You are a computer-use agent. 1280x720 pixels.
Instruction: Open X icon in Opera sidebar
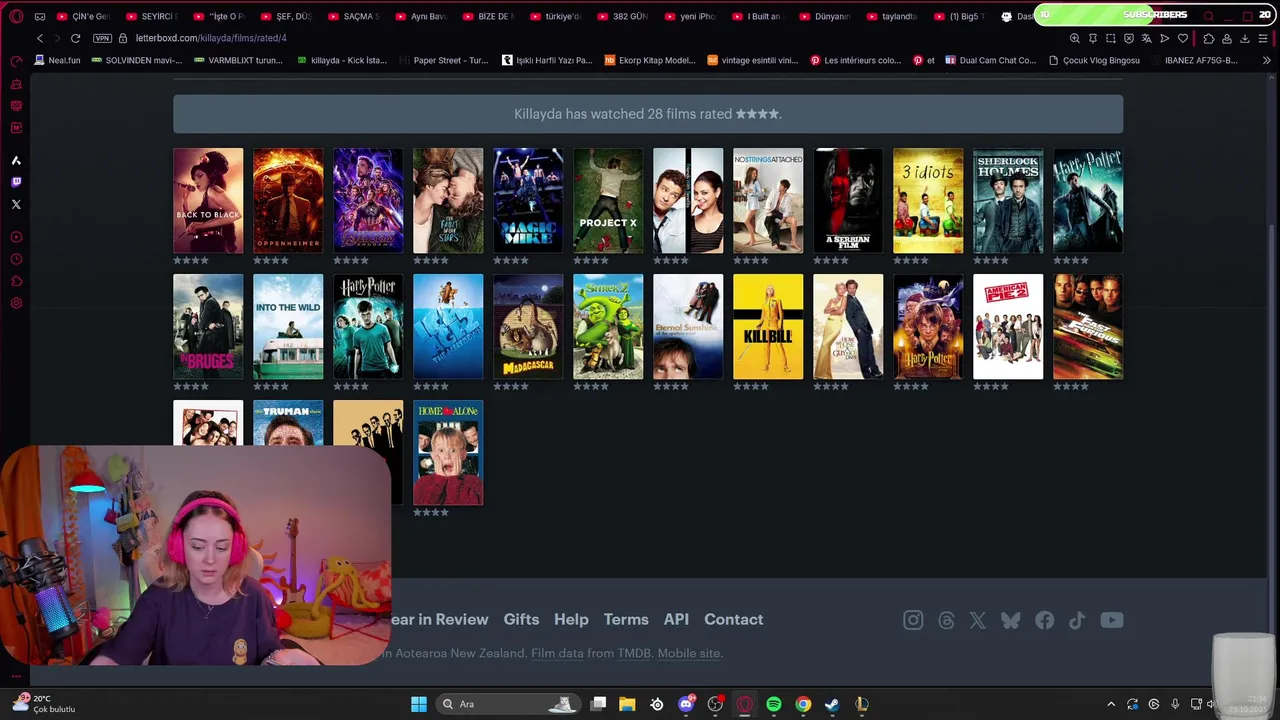pos(16,204)
